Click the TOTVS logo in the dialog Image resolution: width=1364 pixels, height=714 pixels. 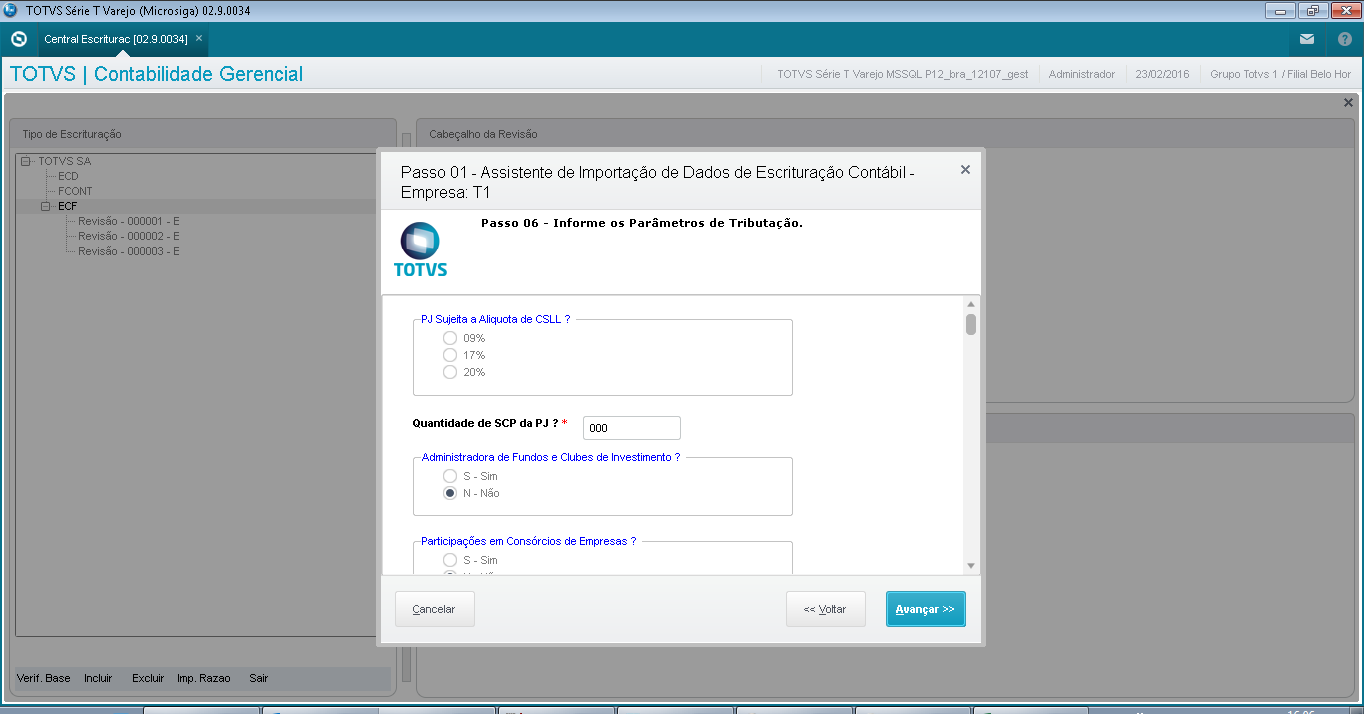coord(420,250)
